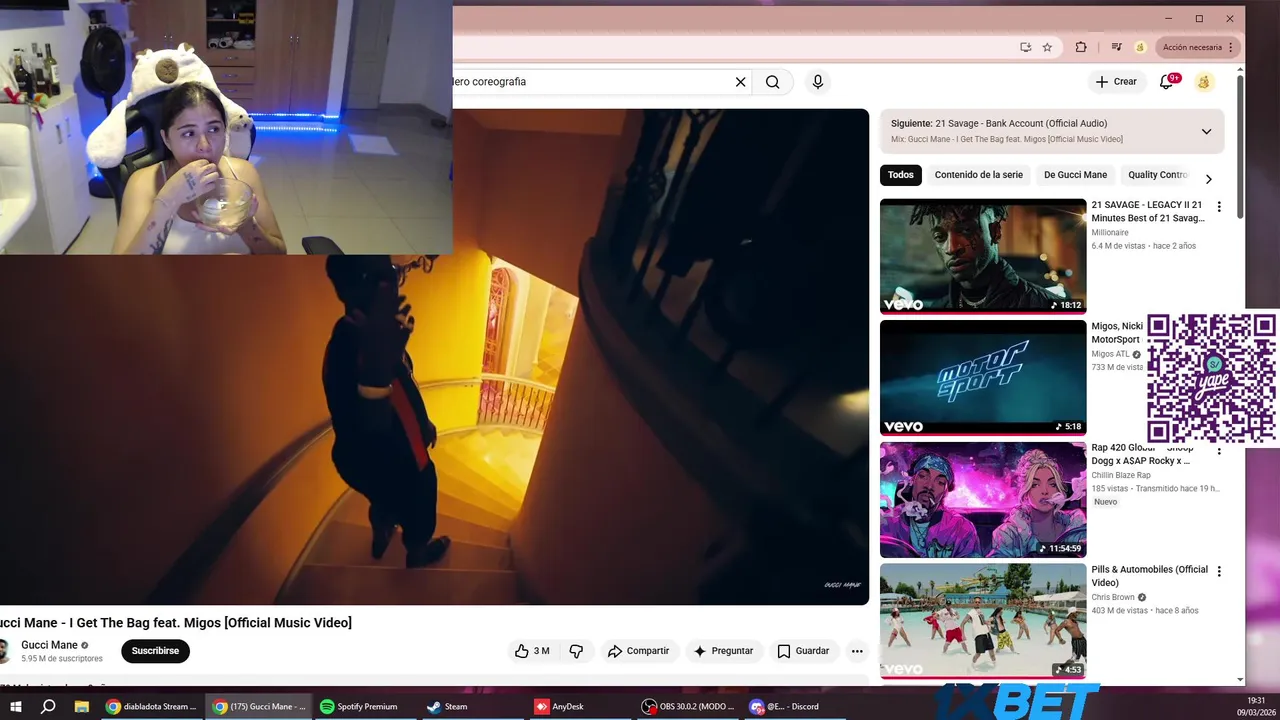Install app icon in address bar

(x=1025, y=47)
